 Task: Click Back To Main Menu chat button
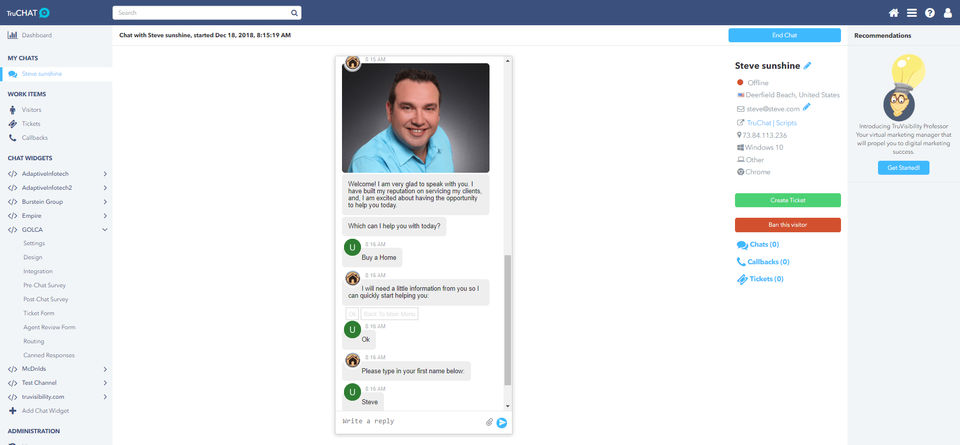pos(389,314)
